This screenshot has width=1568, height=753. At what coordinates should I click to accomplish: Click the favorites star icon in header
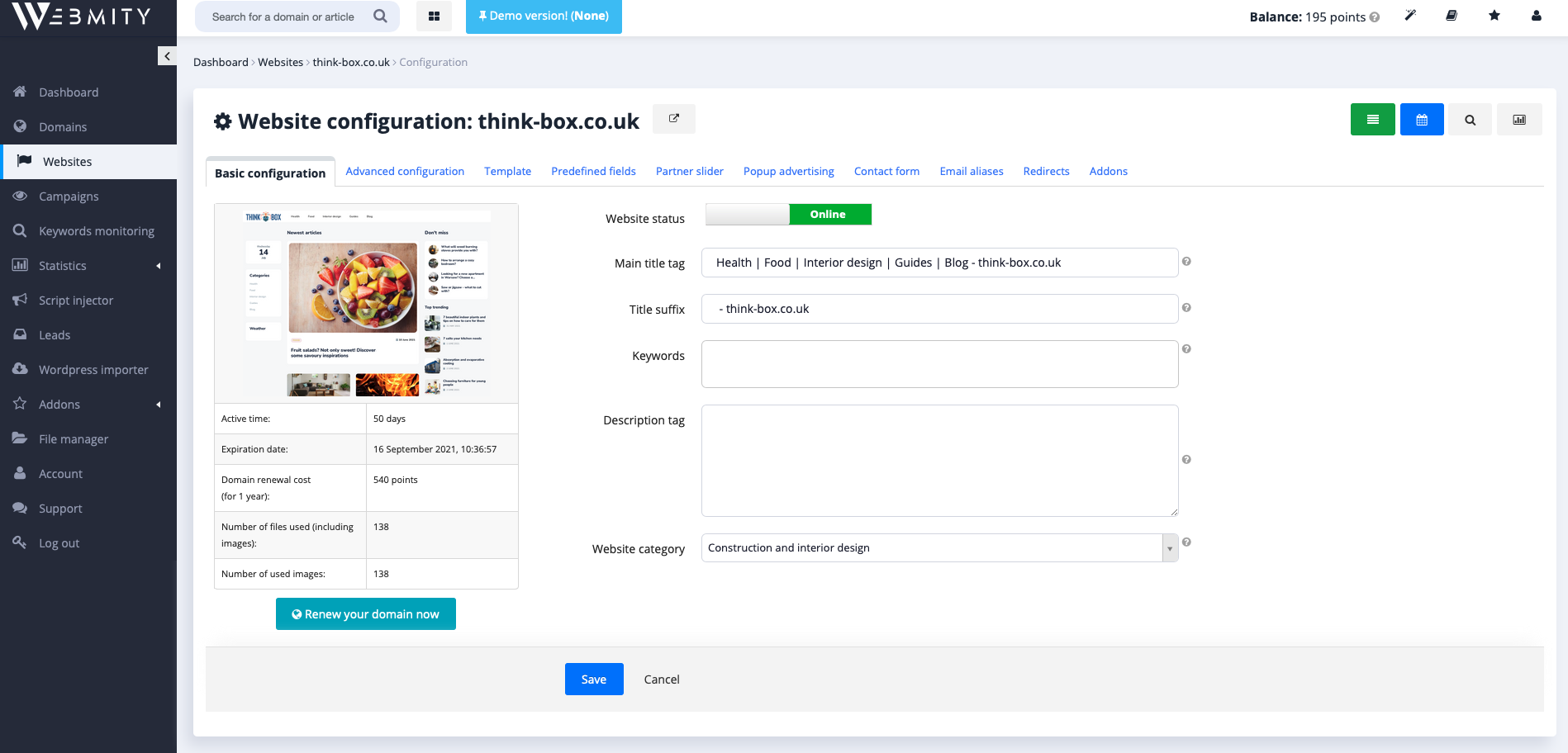pos(1494,15)
